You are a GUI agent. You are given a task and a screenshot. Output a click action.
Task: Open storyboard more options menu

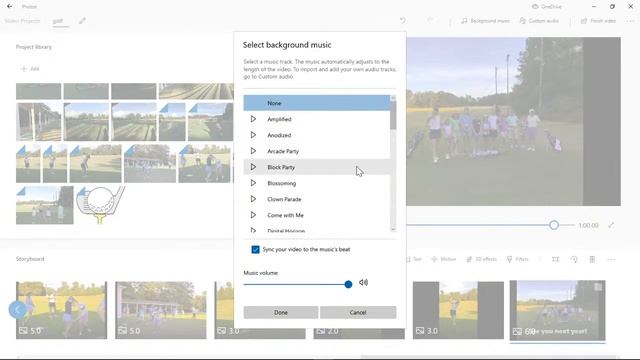click(611, 259)
